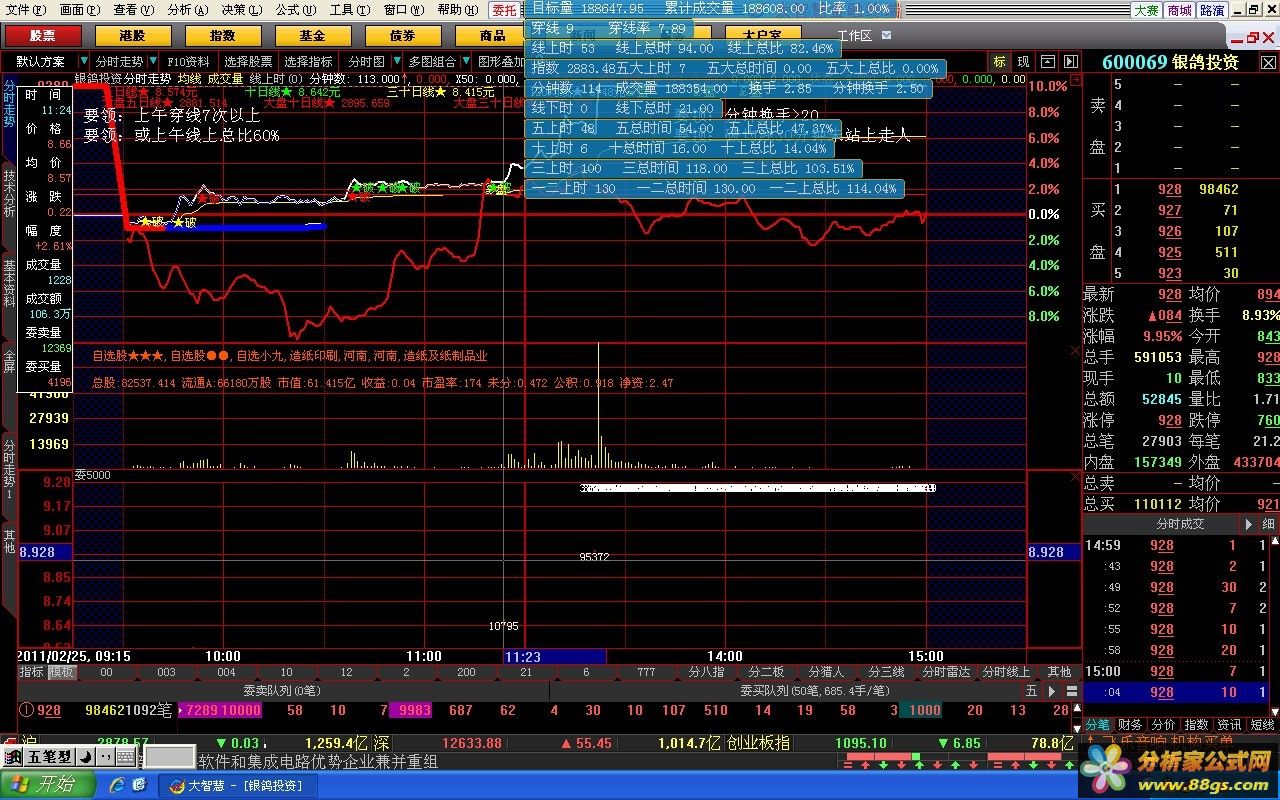
Task: Switch to the 基金 market category
Action: tap(312, 36)
